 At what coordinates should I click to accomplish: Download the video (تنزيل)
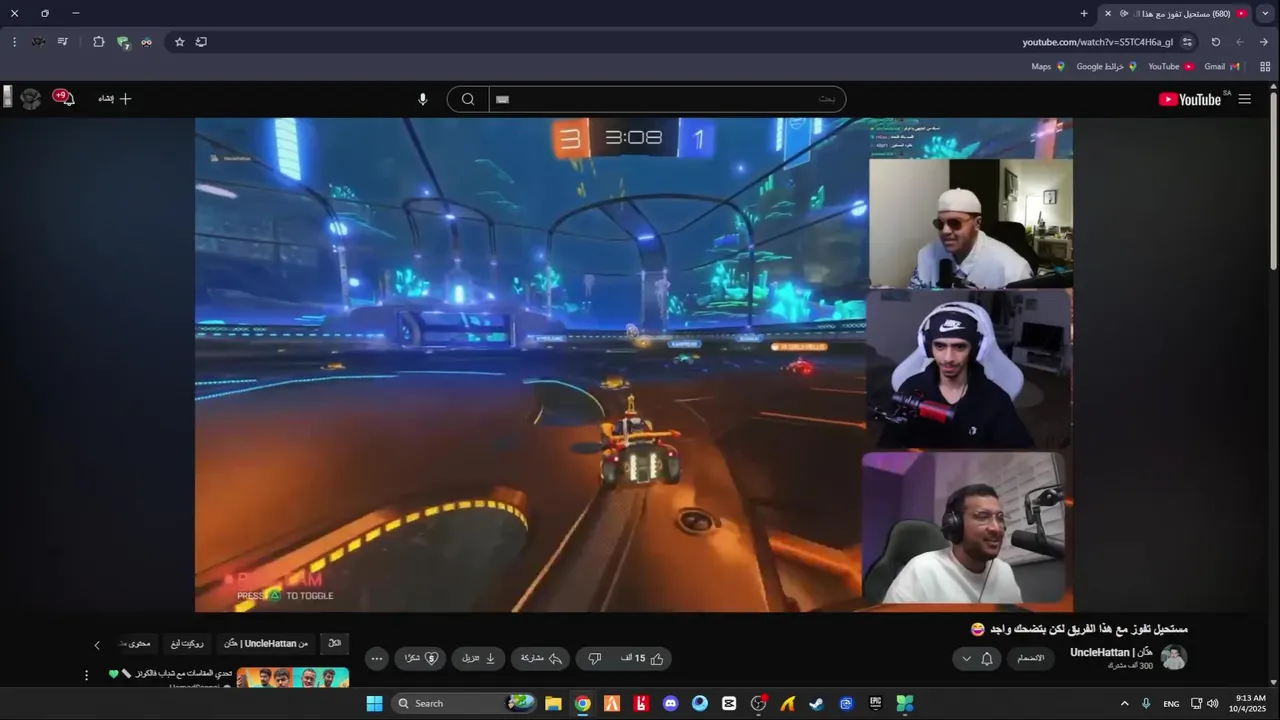click(x=479, y=659)
